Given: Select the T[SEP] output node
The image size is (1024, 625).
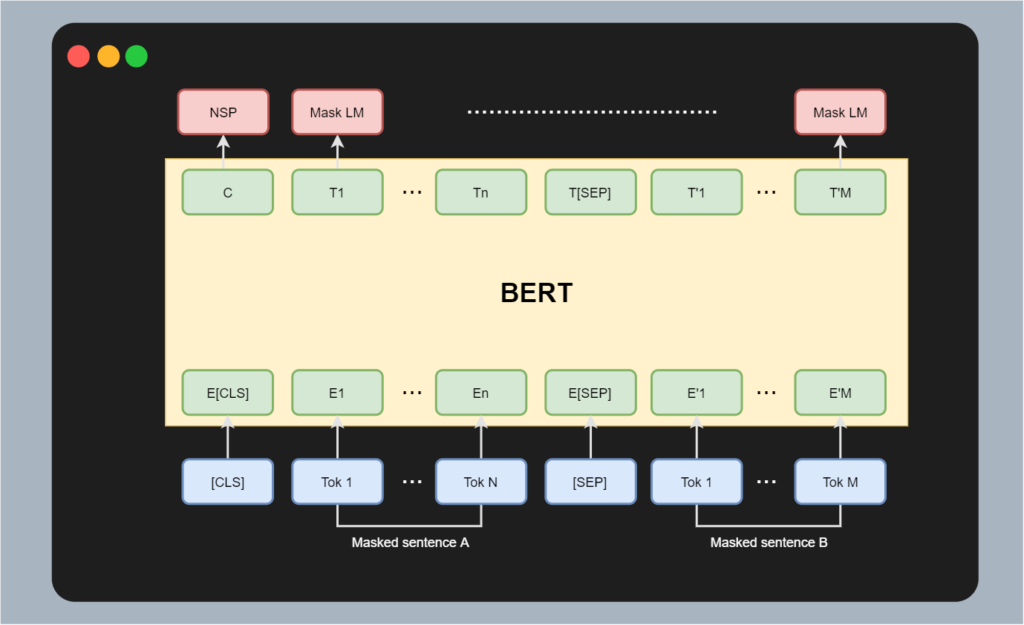Looking at the screenshot, I should click(590, 192).
